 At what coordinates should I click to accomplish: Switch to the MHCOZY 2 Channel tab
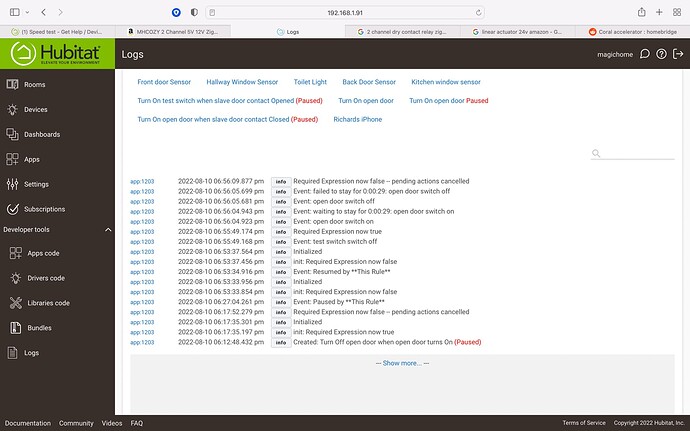pos(172,32)
